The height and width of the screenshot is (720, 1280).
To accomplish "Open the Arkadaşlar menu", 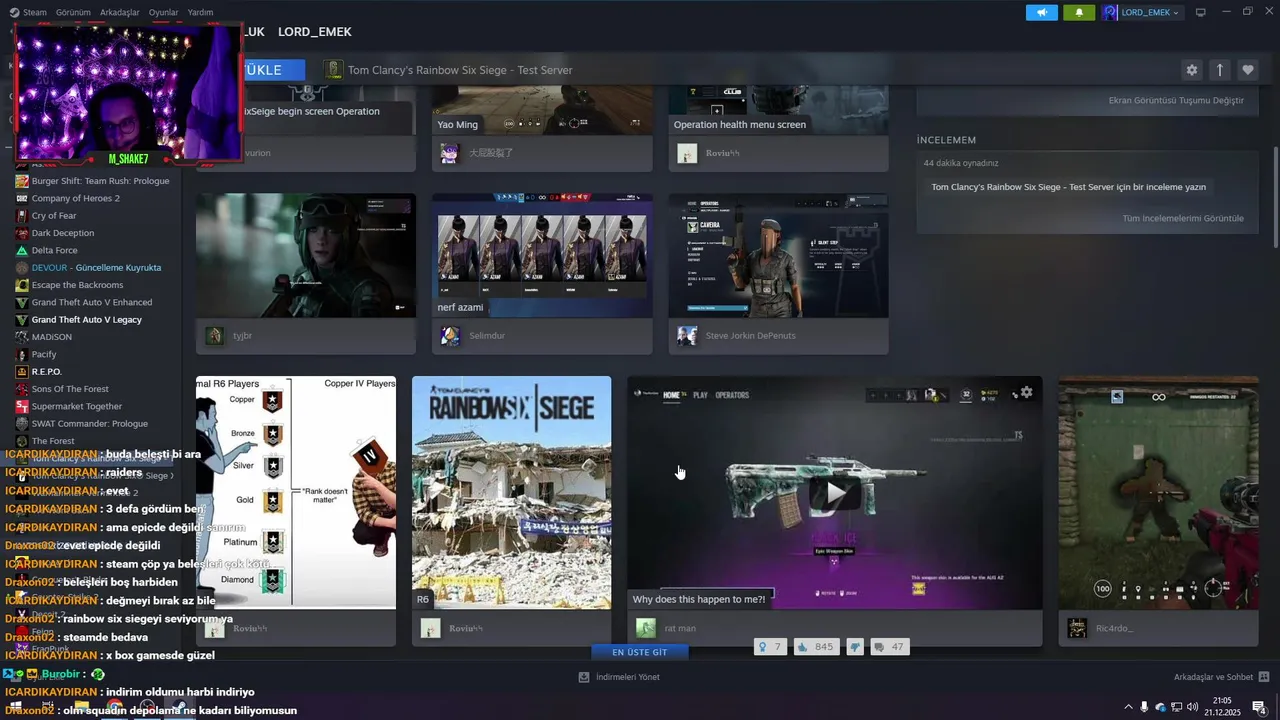I will (x=120, y=12).
